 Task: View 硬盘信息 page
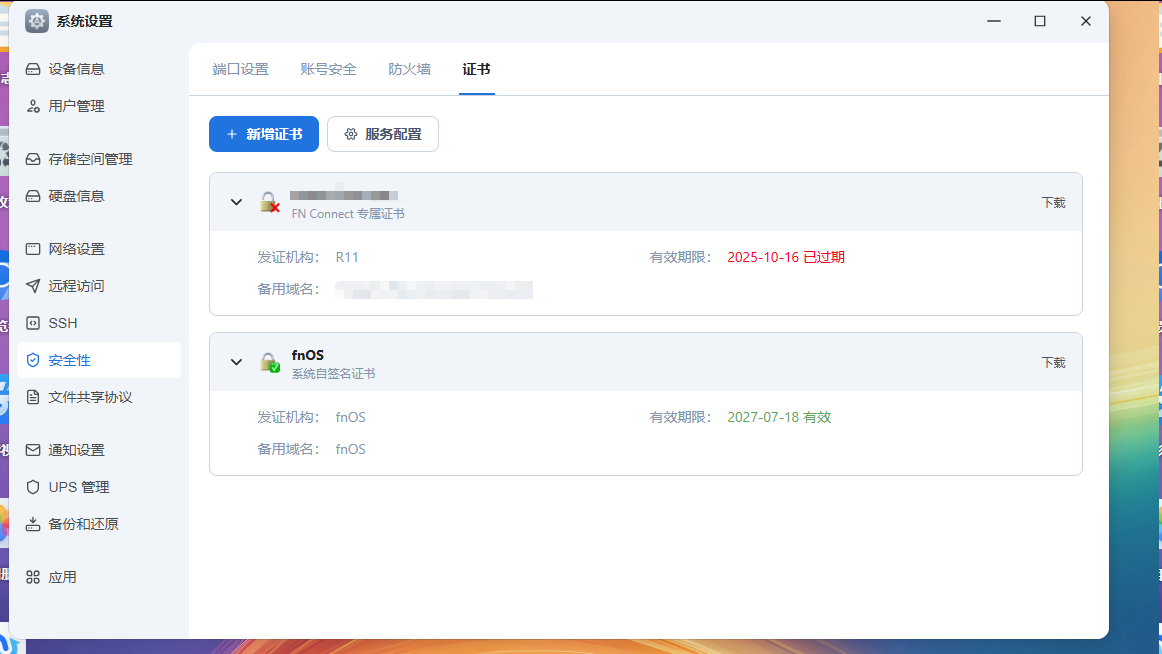(x=76, y=195)
